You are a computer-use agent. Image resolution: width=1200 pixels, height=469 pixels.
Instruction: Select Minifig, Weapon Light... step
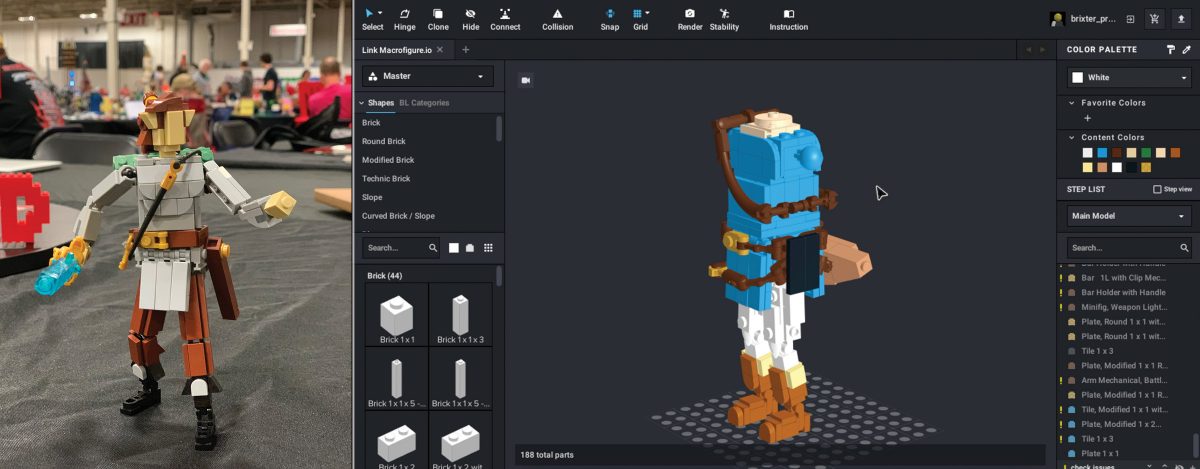1124,307
